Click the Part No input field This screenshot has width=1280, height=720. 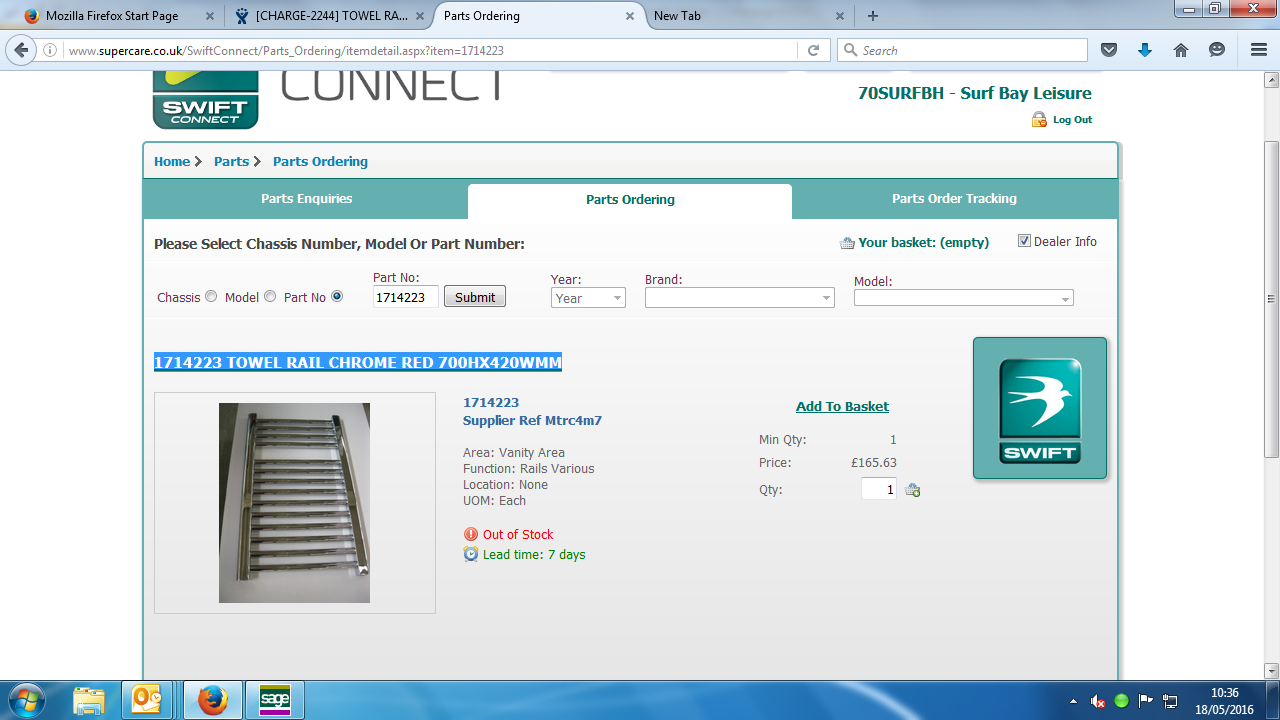(406, 297)
